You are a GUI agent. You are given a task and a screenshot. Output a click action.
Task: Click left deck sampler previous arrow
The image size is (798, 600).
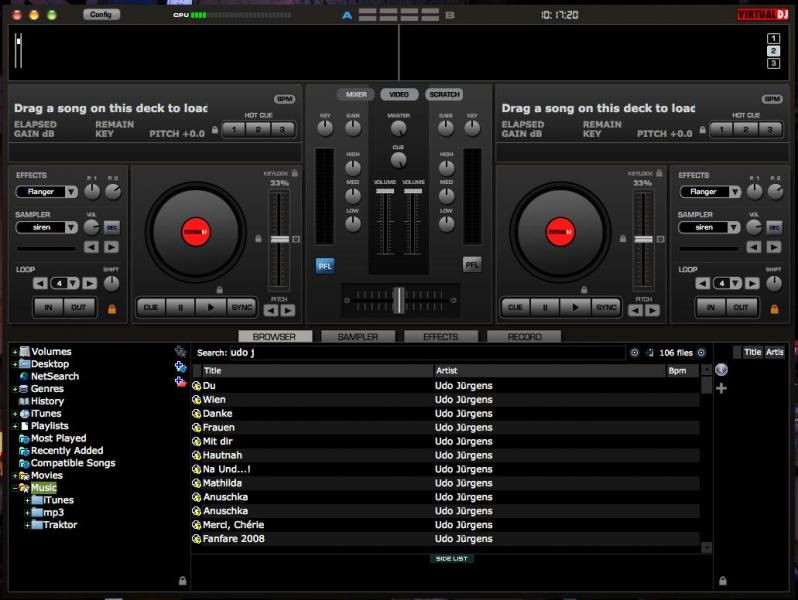pyautogui.click(x=91, y=247)
